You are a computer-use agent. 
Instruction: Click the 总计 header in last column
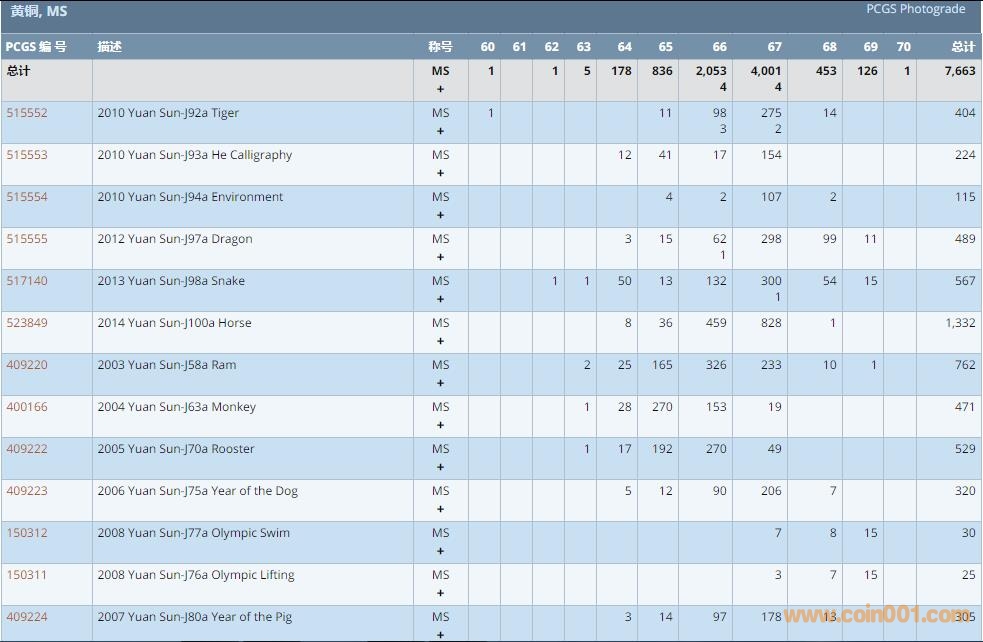(962, 47)
